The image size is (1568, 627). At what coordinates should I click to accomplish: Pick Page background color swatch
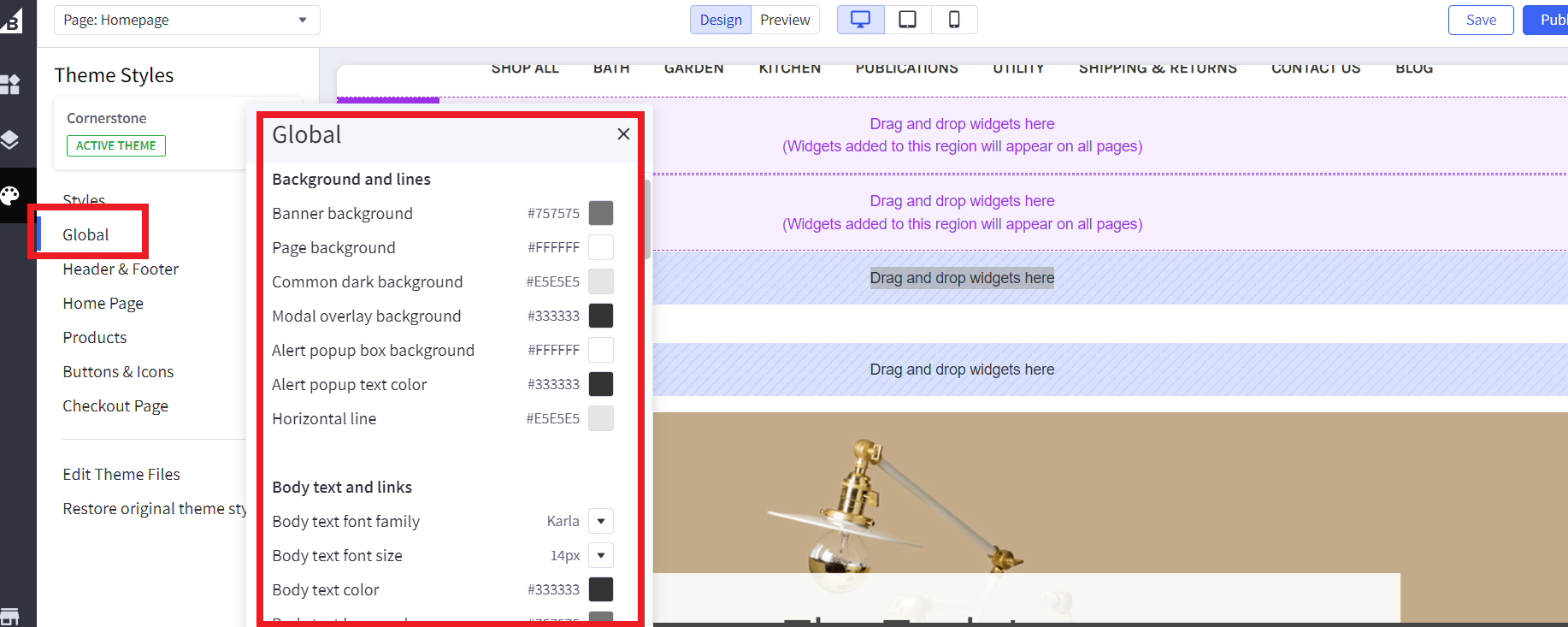(x=601, y=247)
